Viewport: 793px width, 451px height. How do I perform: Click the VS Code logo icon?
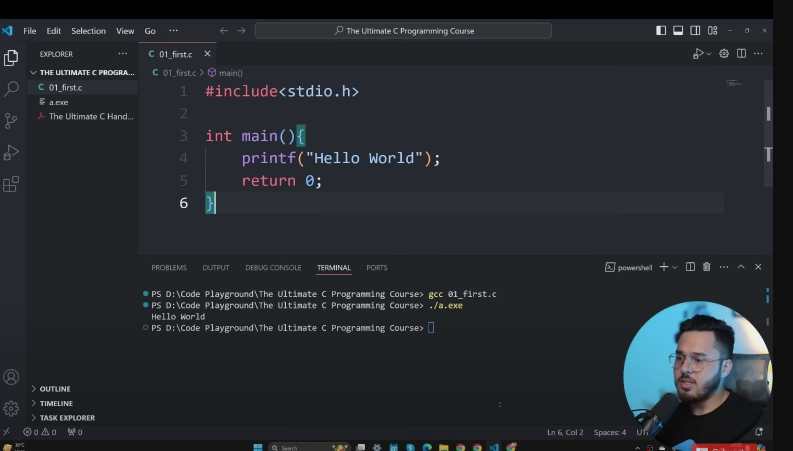pos(7,31)
